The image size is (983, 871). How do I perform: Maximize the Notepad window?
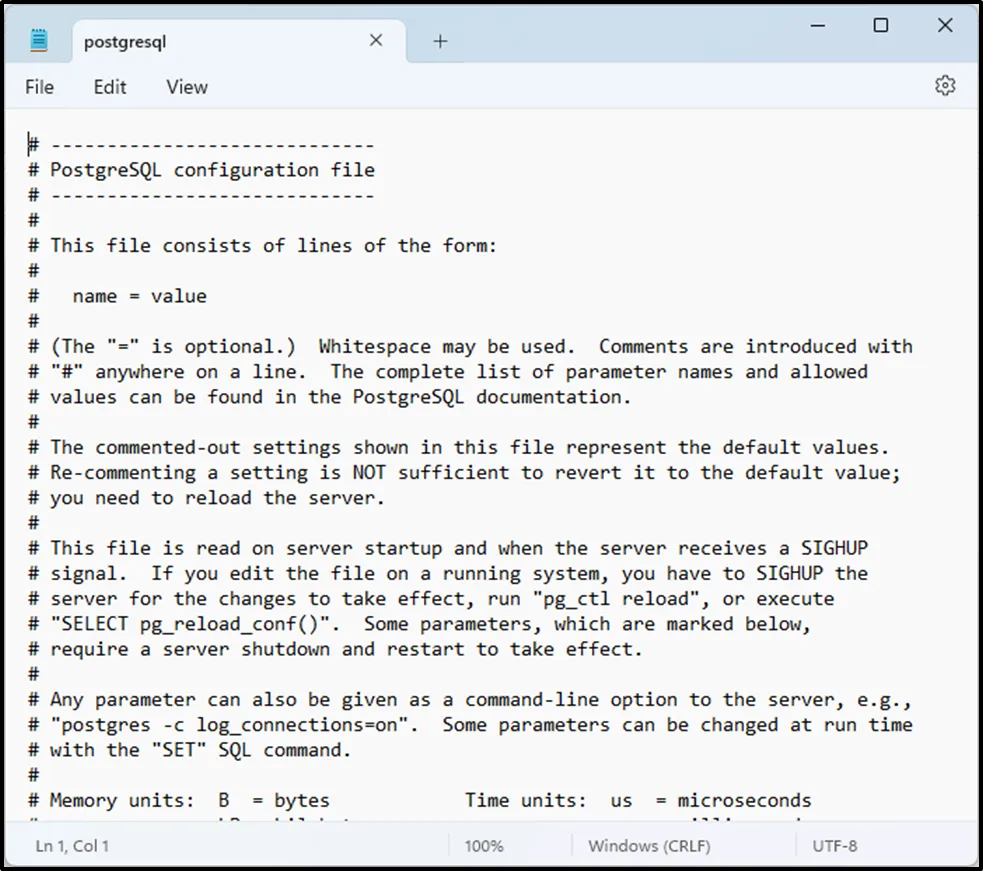click(880, 26)
